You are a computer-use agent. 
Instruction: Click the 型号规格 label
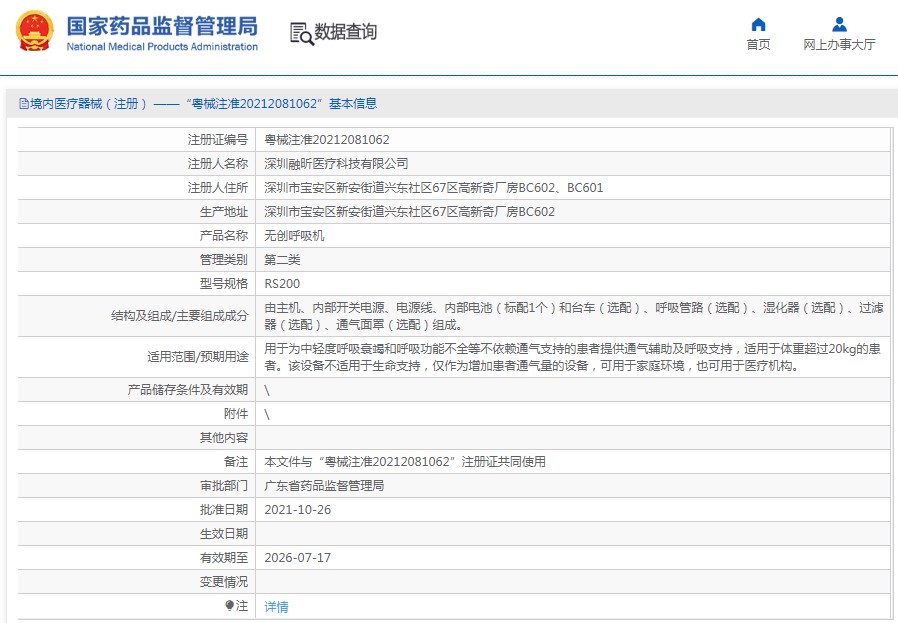[224, 284]
